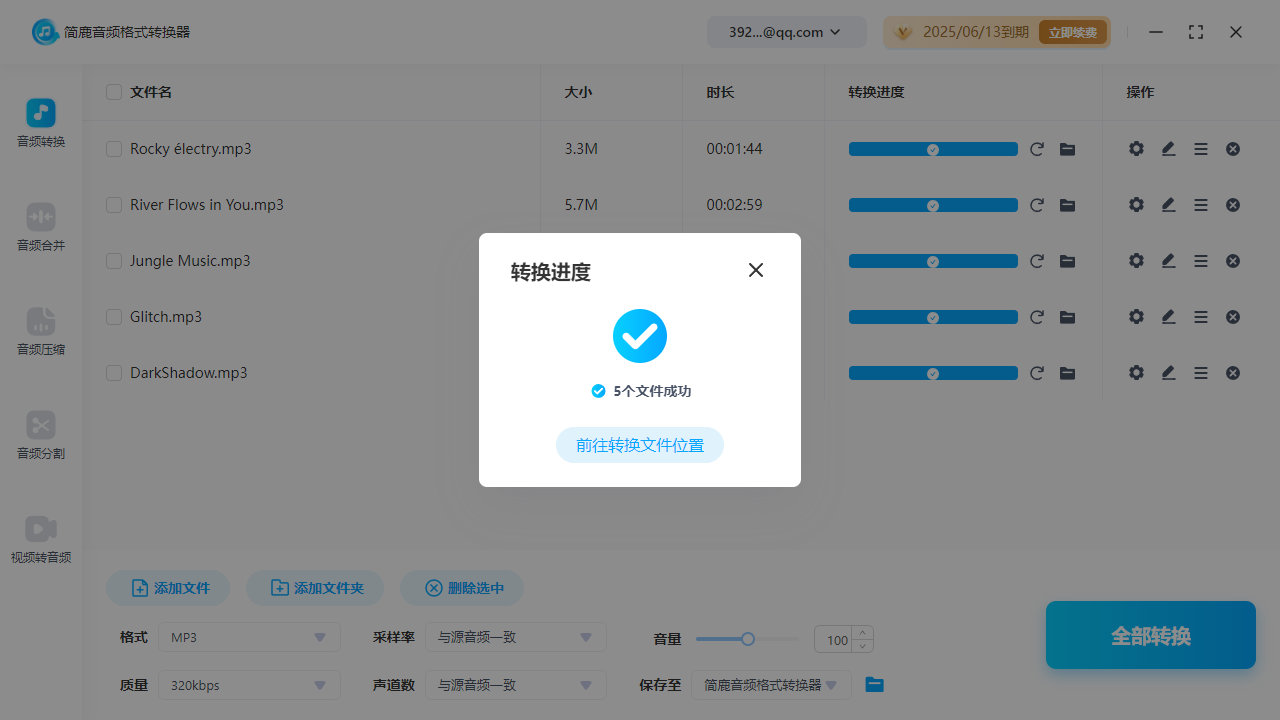Toggle the select-all checkbox beside 文件名
This screenshot has width=1280, height=720.
114,92
